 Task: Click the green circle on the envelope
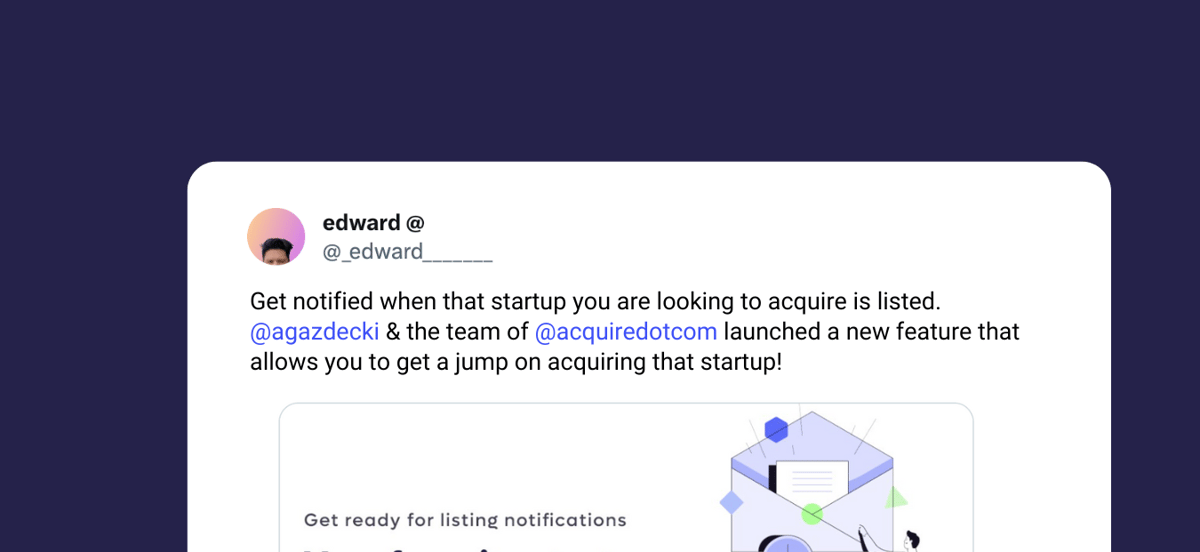tap(812, 514)
